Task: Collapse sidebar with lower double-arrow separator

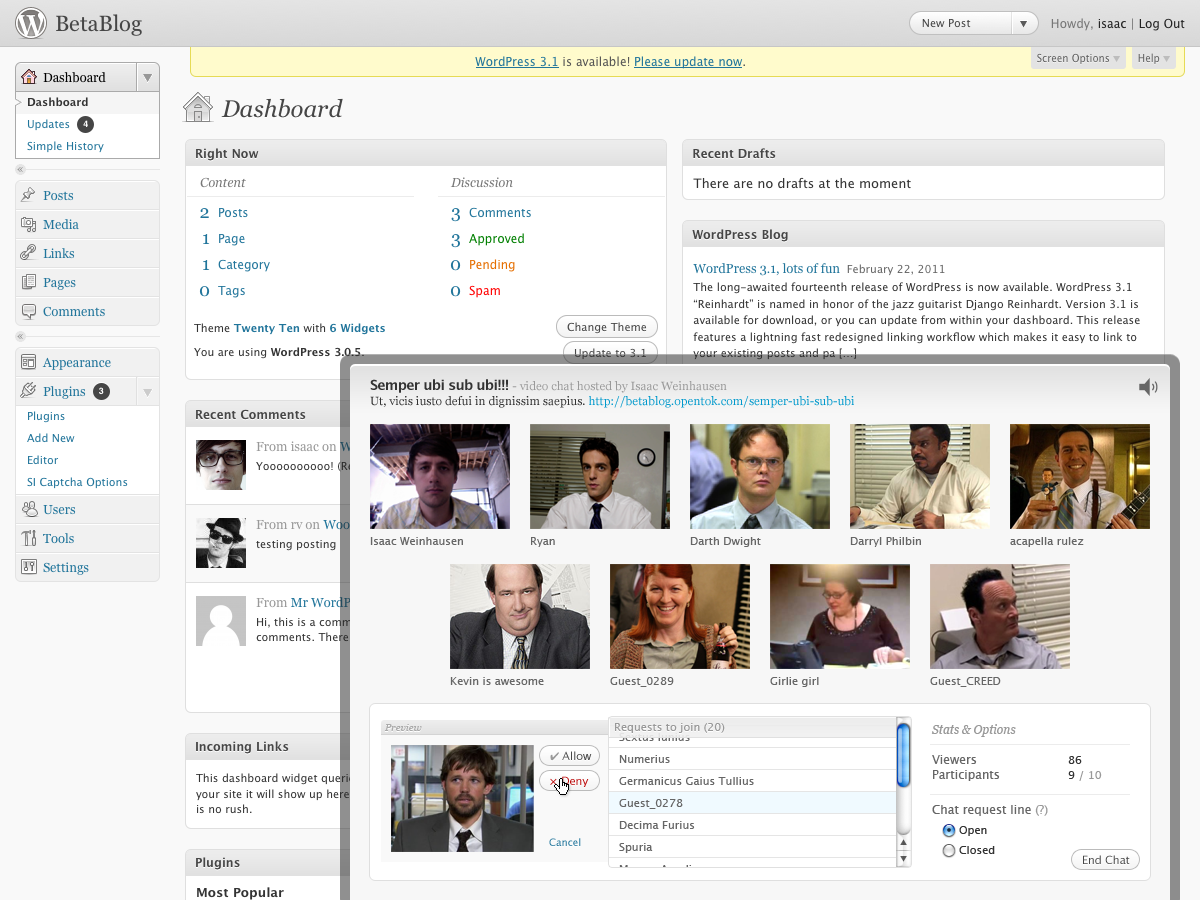Action: point(20,336)
